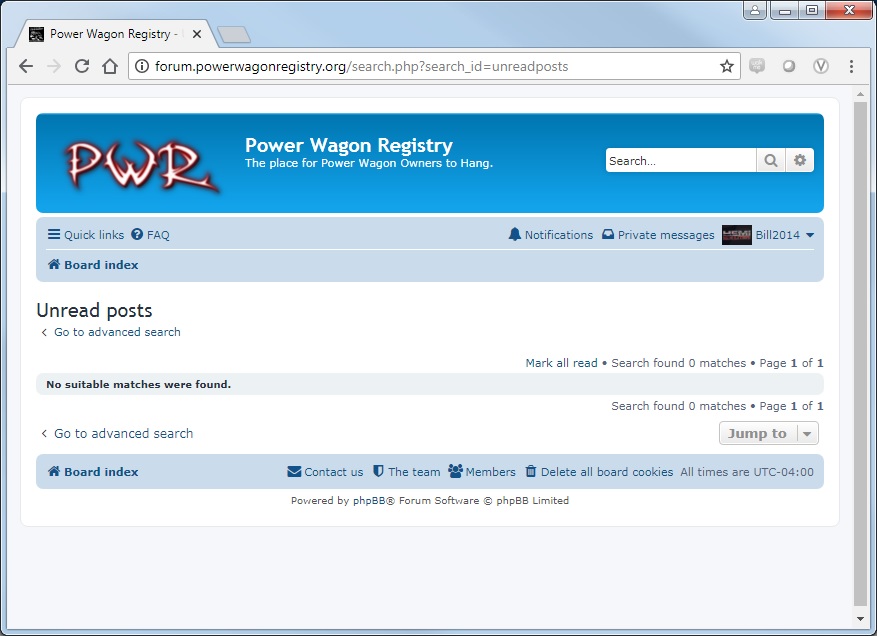This screenshot has height=636, width=877.
Task: Open Notifications link text
Action: (559, 235)
